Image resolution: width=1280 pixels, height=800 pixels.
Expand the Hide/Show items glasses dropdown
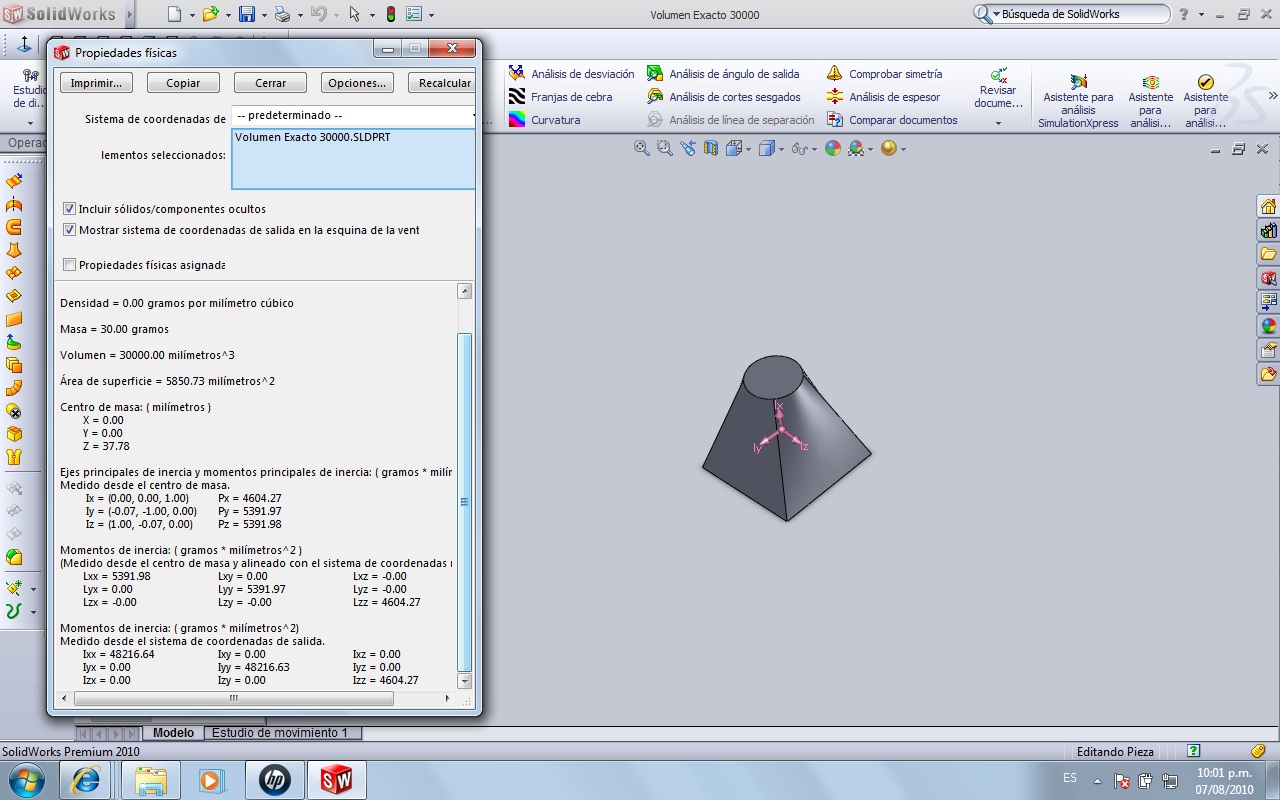coord(814,149)
